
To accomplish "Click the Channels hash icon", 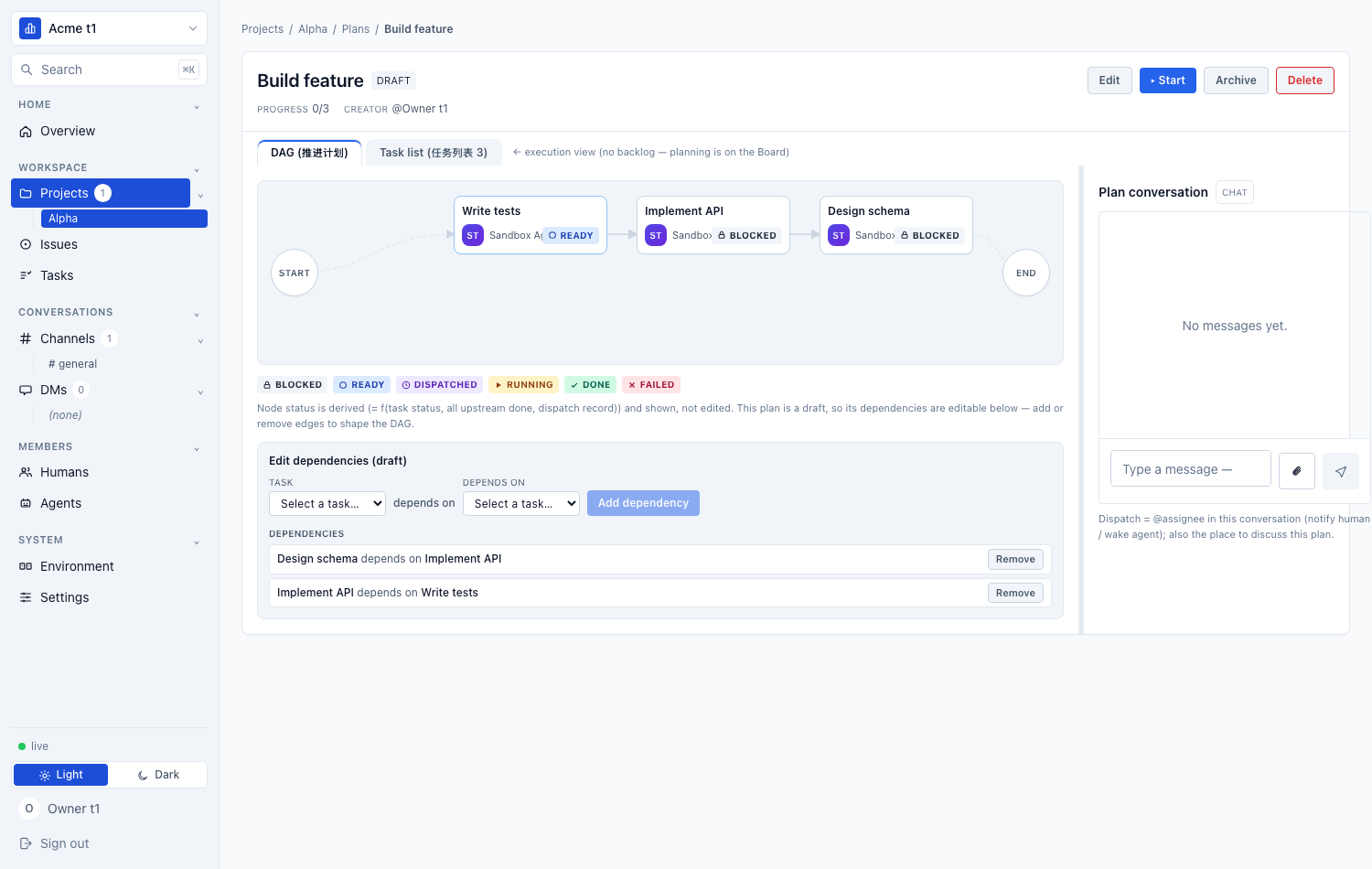I will [x=26, y=338].
